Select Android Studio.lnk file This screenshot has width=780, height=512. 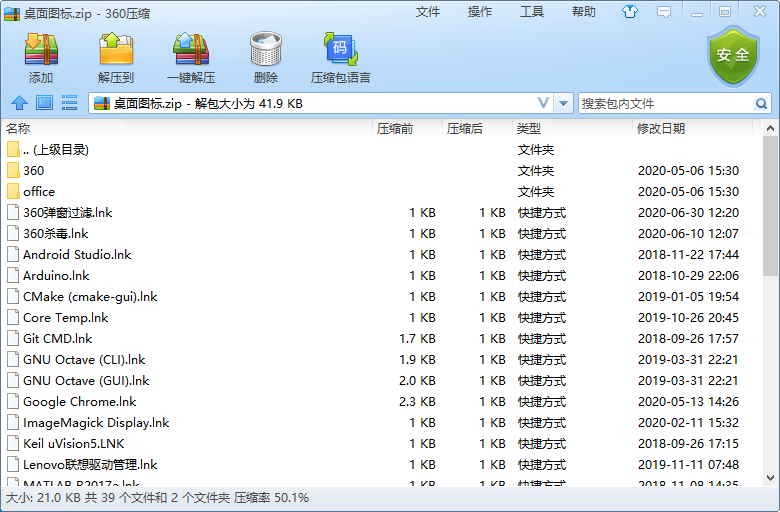[77, 254]
